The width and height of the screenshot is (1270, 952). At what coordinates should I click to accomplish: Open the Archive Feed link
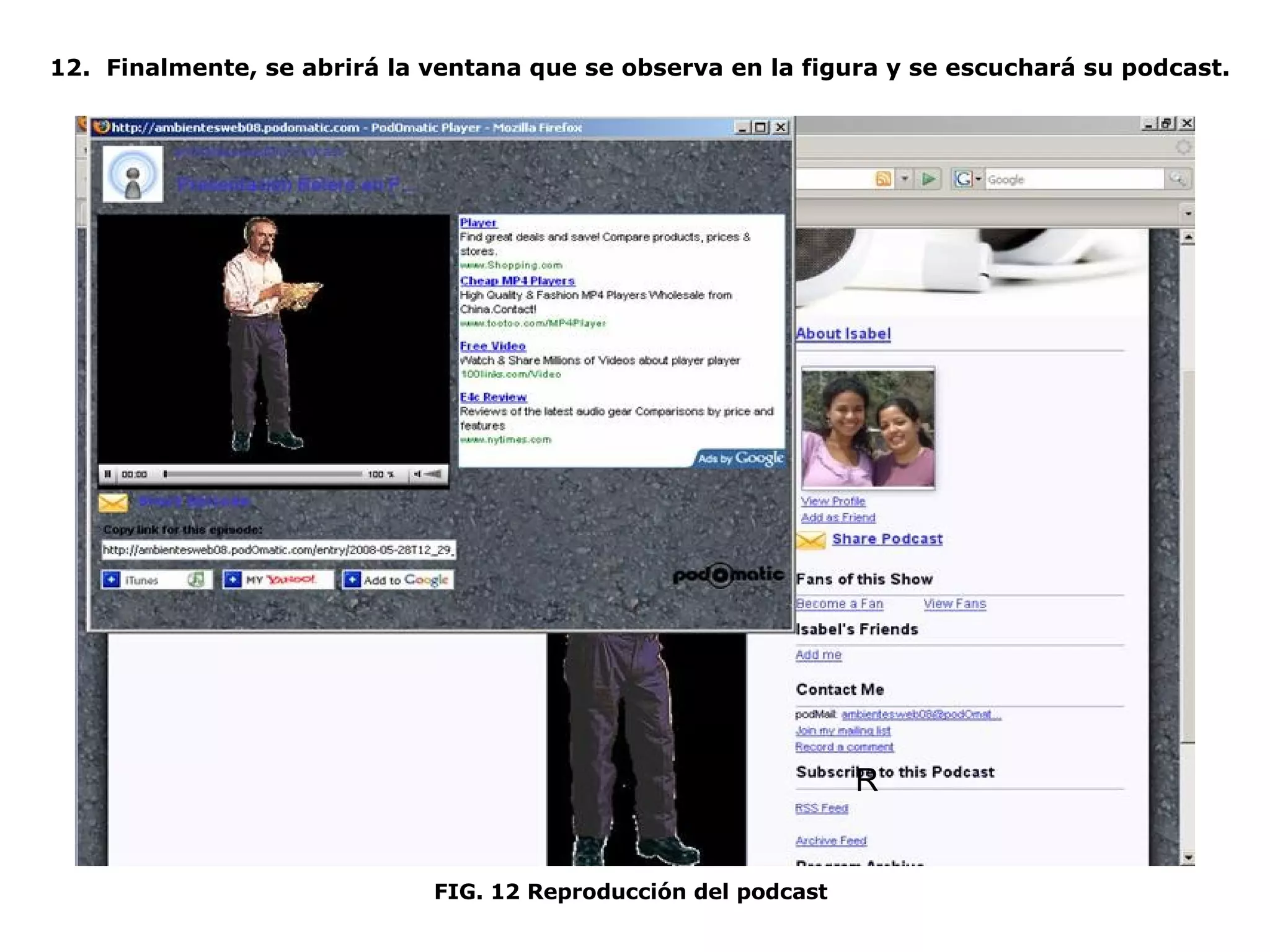pos(831,840)
